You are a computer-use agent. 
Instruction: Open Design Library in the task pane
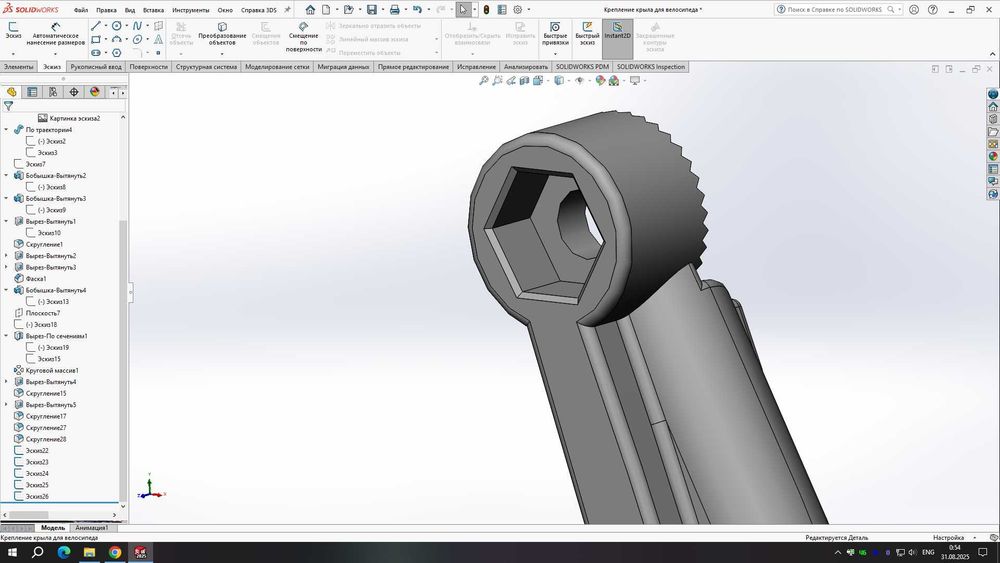click(993, 119)
